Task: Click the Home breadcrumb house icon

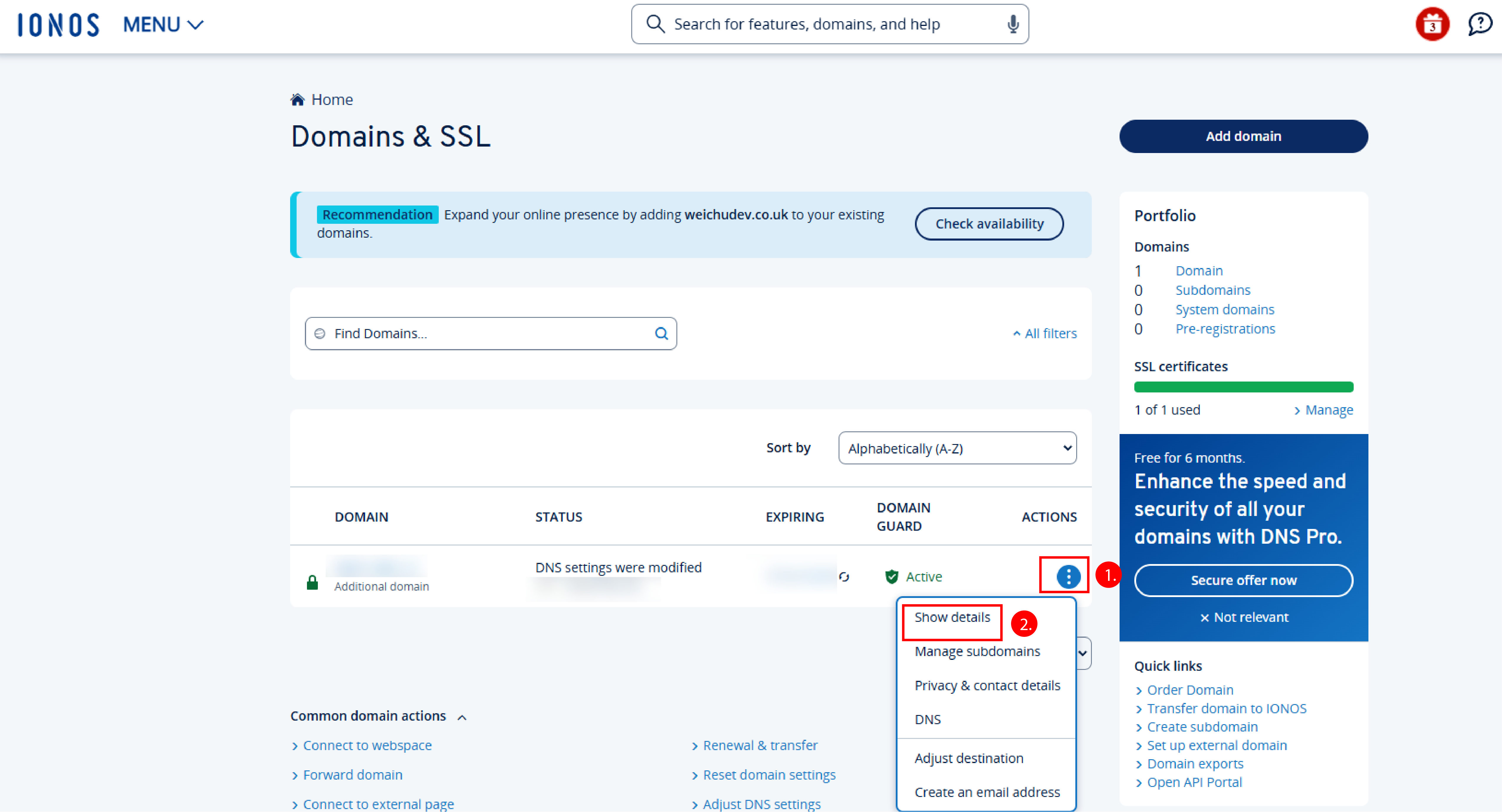Action: [x=298, y=99]
